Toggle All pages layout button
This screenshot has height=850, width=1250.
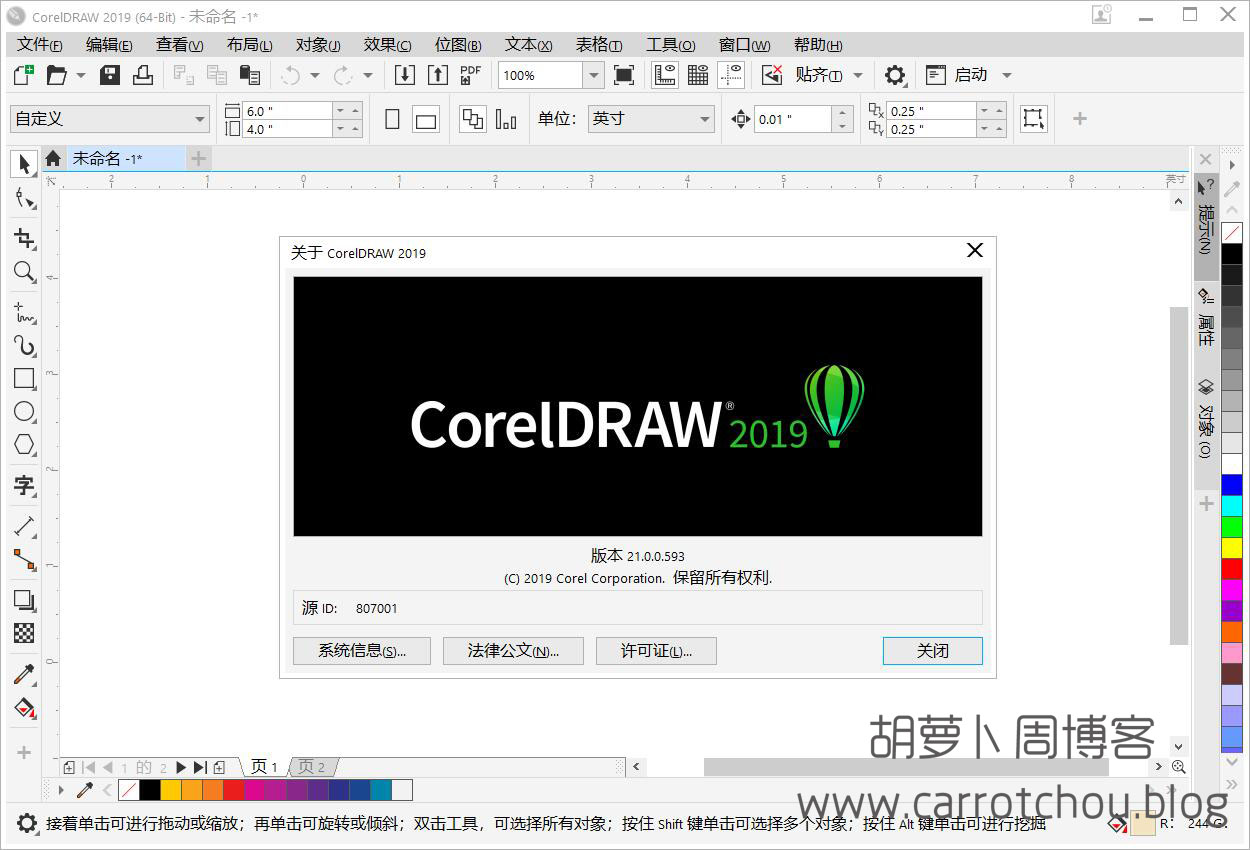click(x=472, y=119)
